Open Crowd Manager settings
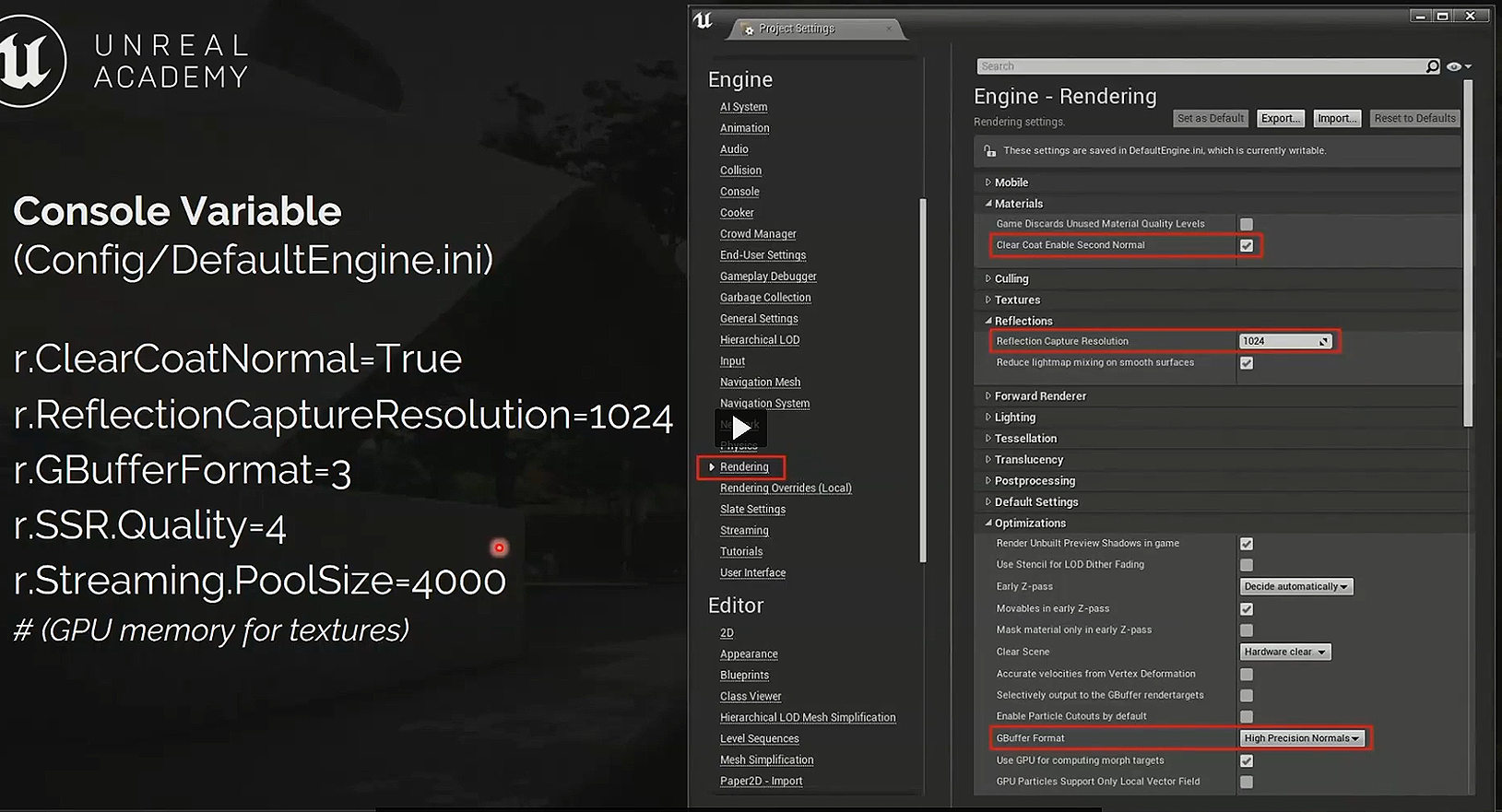Image resolution: width=1502 pixels, height=812 pixels. coord(758,234)
